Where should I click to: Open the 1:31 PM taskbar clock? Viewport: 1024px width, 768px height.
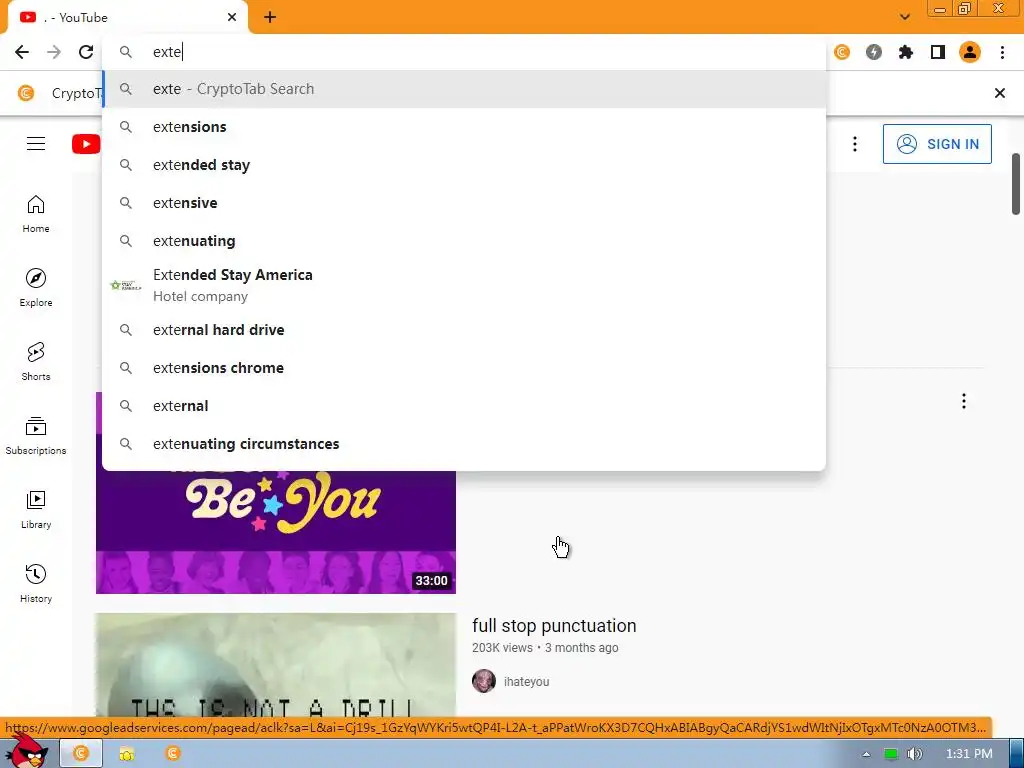click(x=969, y=754)
